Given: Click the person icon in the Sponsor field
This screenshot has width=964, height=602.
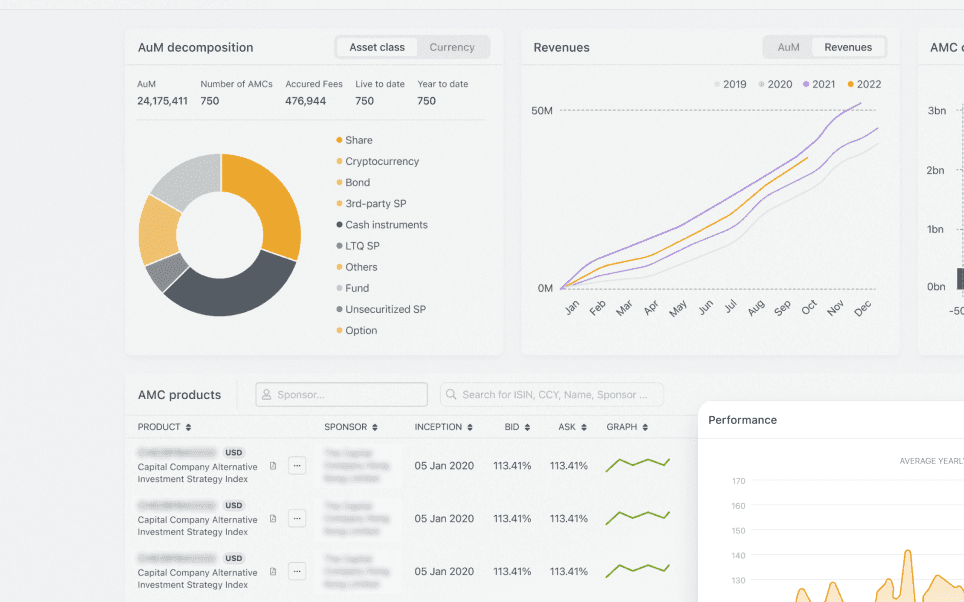Looking at the screenshot, I should [266, 394].
